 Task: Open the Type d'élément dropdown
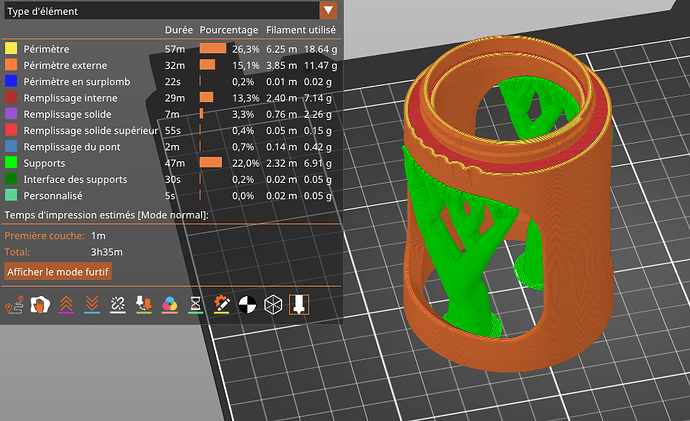point(160,10)
